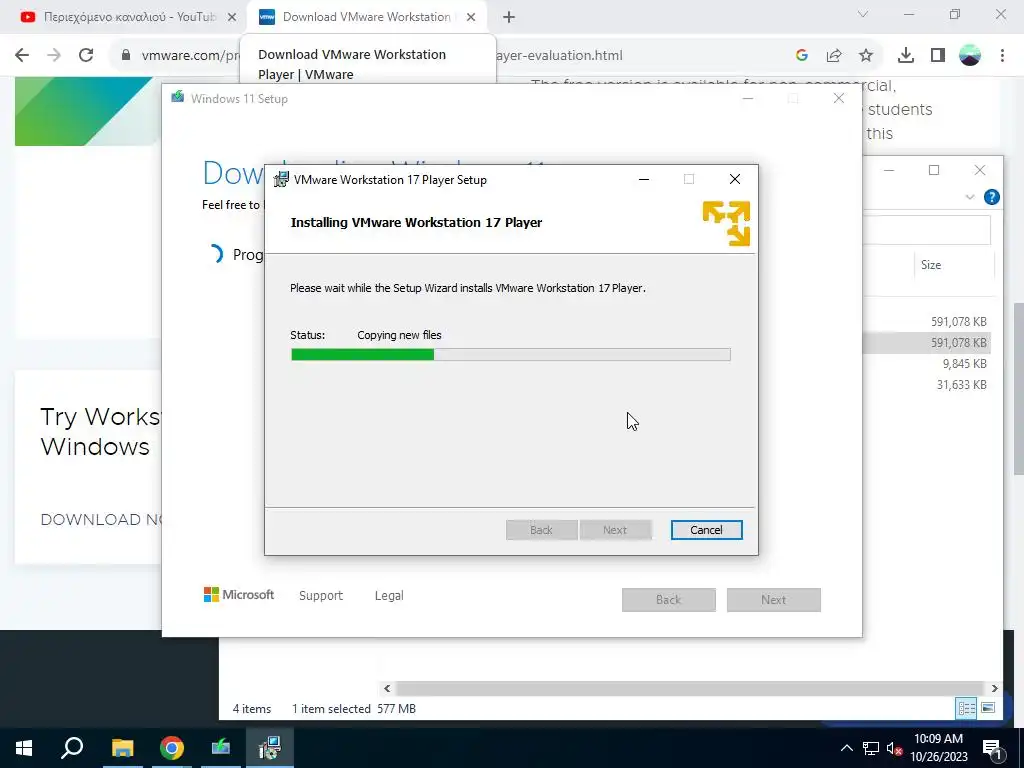Go back in Chrome
The image size is (1024, 768).
point(22,56)
